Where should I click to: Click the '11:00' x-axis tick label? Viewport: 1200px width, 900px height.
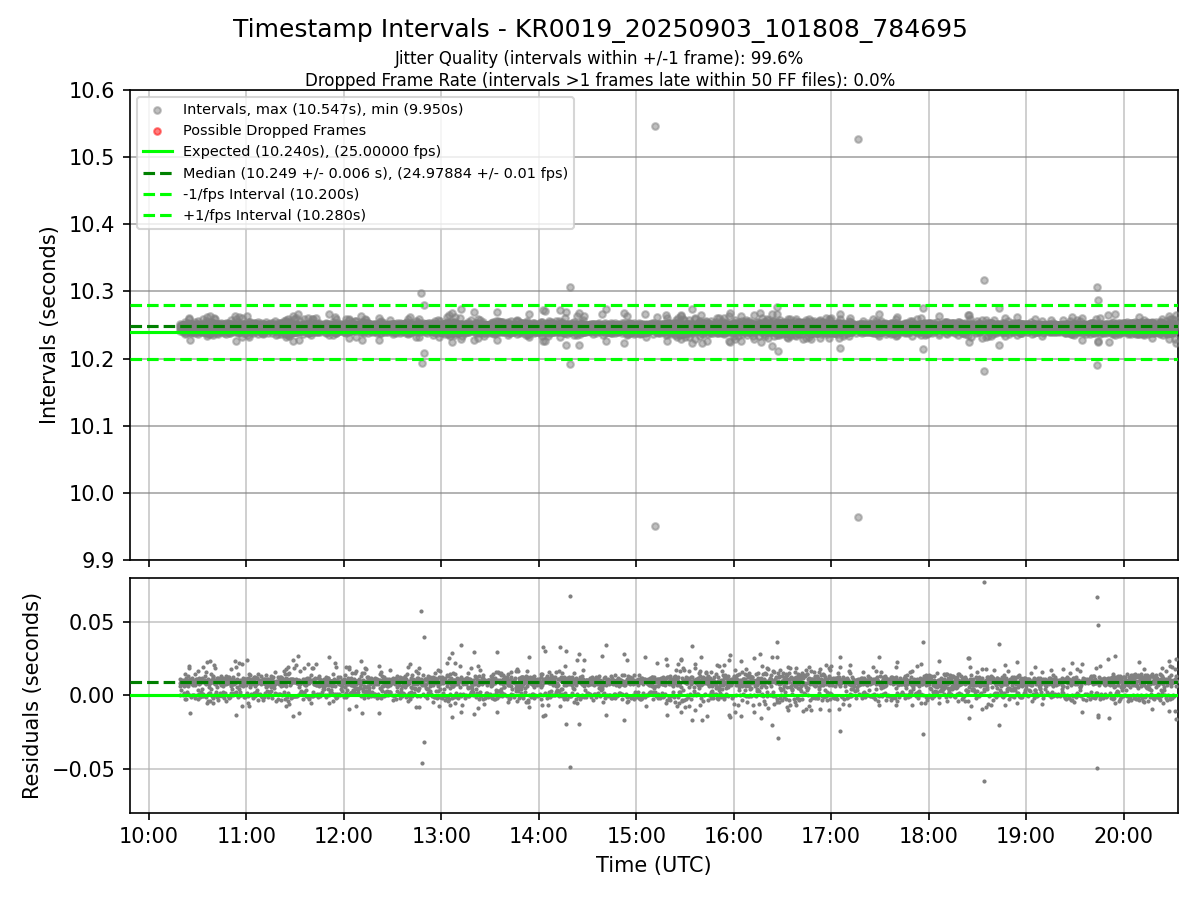246,835
